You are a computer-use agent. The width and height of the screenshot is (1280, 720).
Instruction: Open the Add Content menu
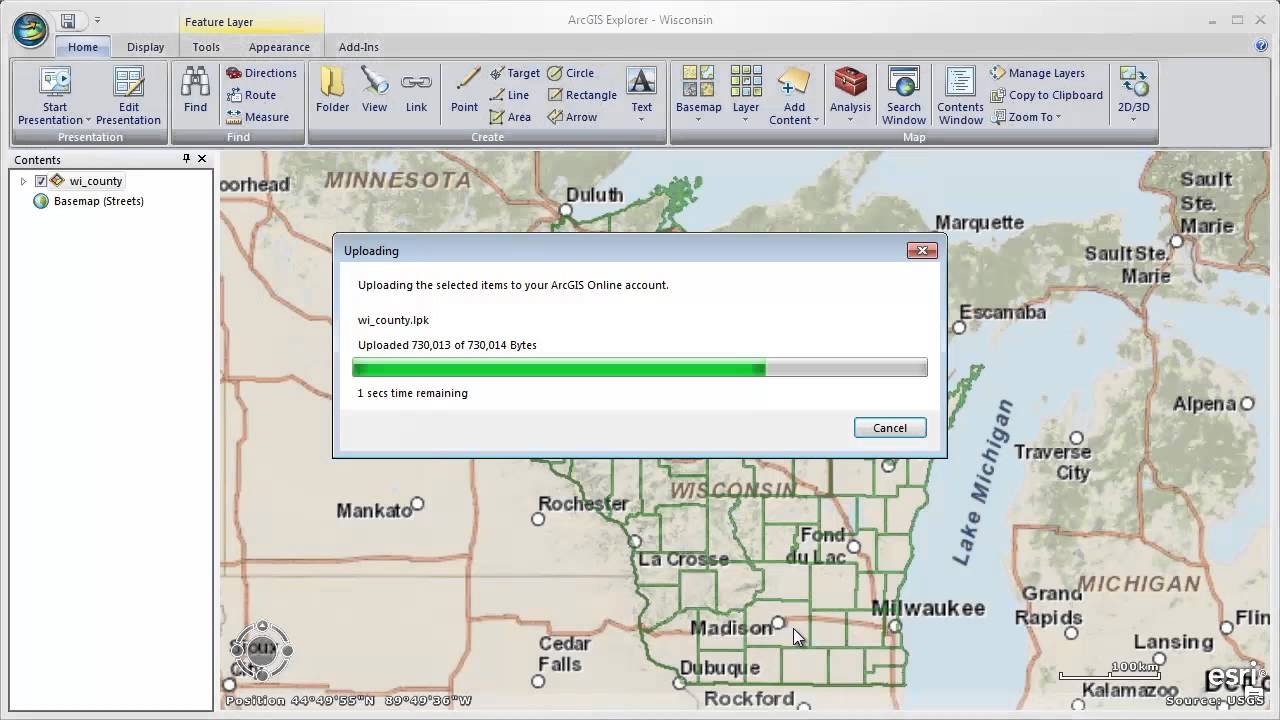point(794,97)
